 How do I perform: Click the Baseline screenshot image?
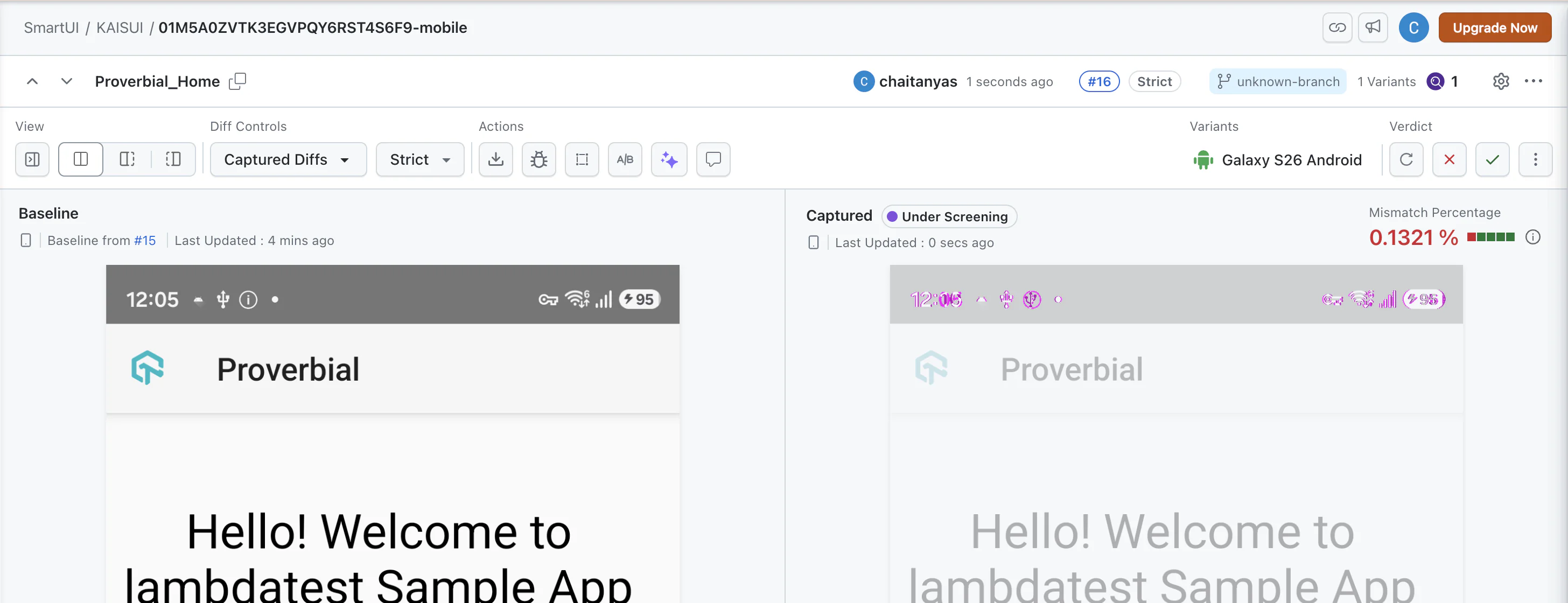(x=393, y=434)
